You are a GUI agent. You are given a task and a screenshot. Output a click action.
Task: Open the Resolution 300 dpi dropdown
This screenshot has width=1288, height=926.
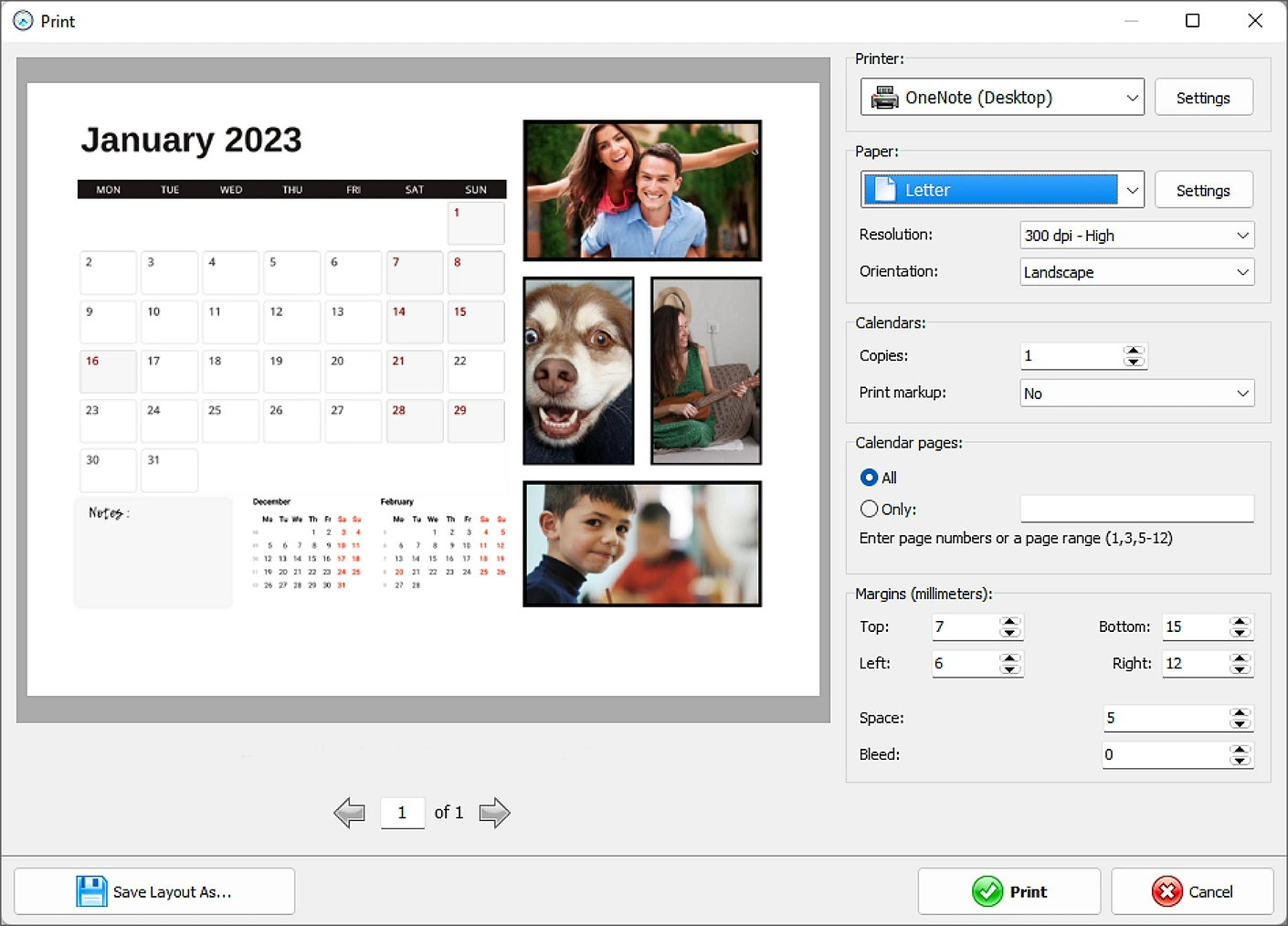(1136, 236)
